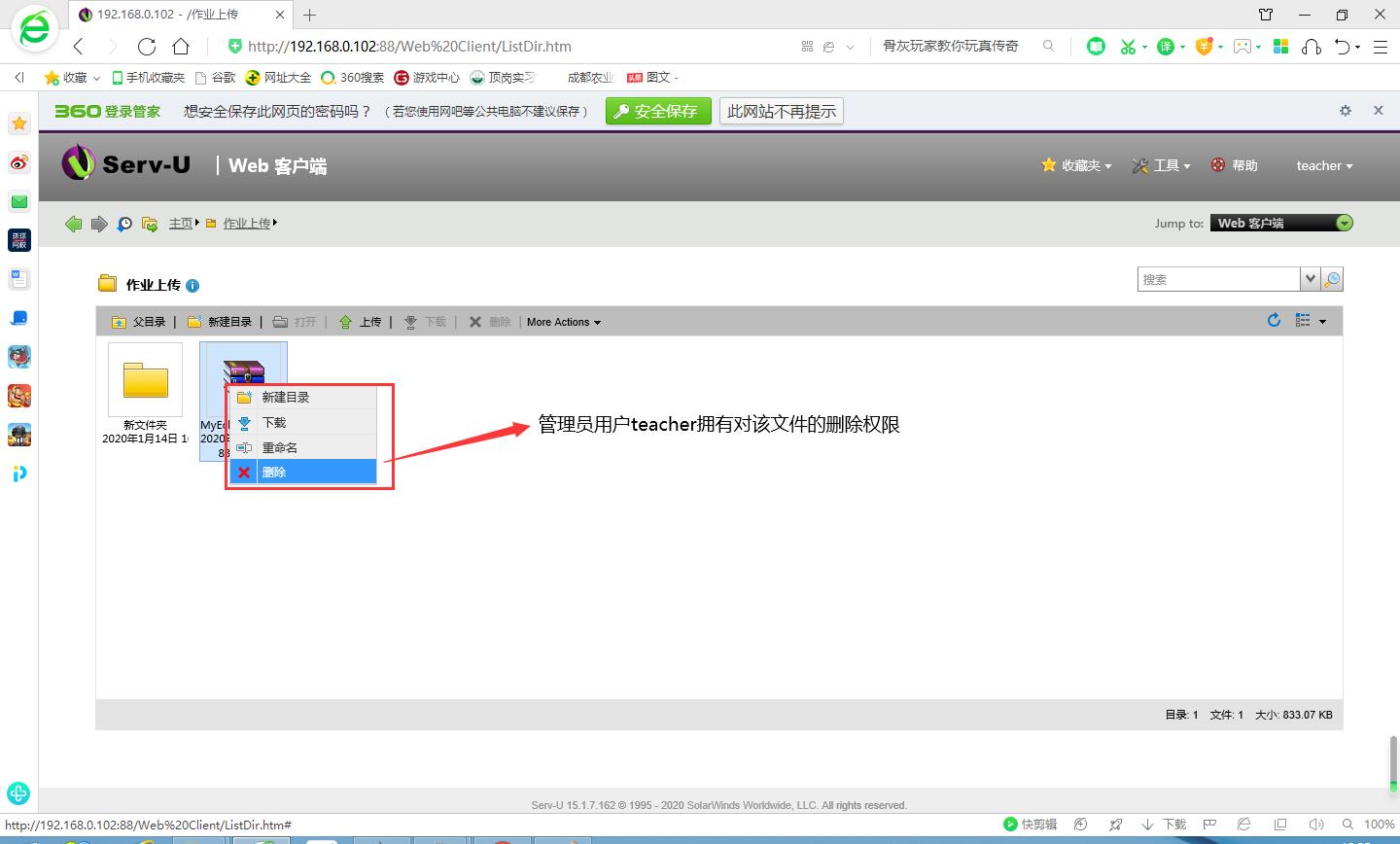Click 新建目录 in the file toolbar
The image size is (1400, 844).
point(220,322)
